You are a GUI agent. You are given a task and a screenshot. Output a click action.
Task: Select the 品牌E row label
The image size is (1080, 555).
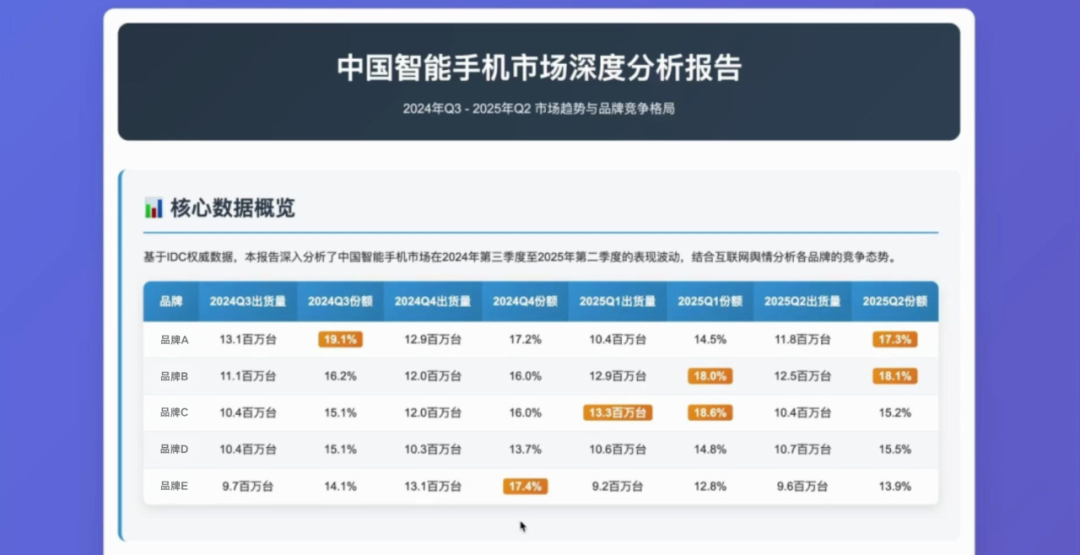click(174, 485)
